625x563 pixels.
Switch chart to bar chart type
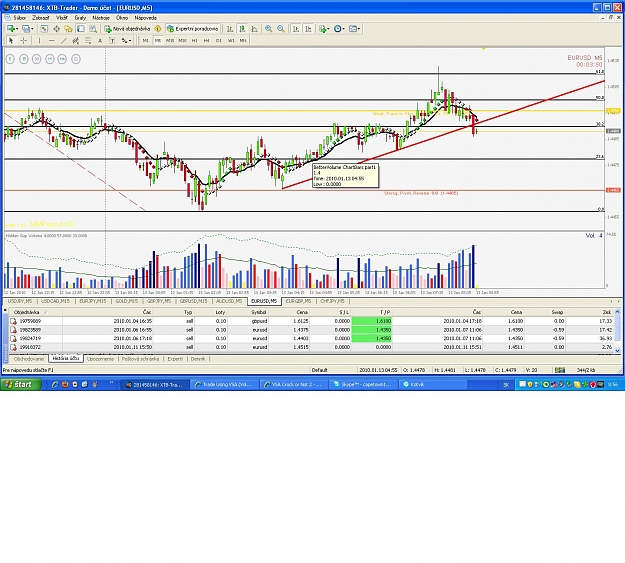point(230,29)
